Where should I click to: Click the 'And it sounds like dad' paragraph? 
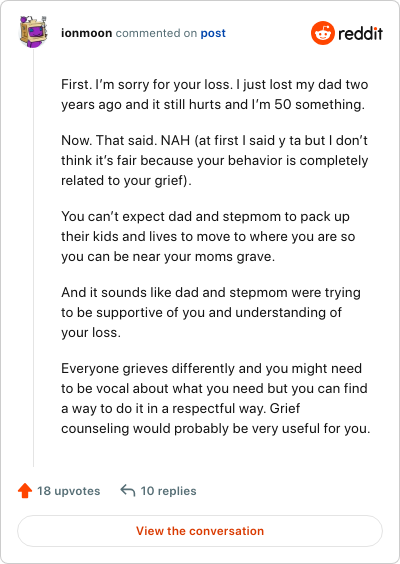211,313
